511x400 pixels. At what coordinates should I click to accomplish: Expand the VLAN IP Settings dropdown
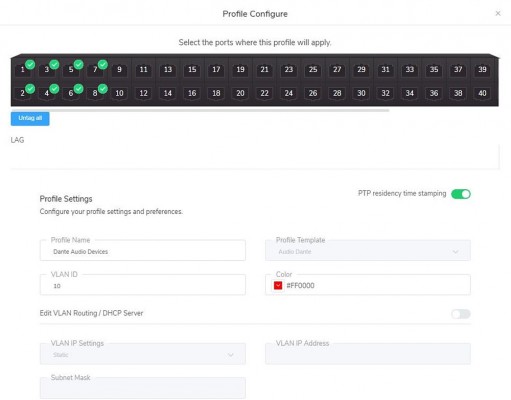(x=143, y=354)
